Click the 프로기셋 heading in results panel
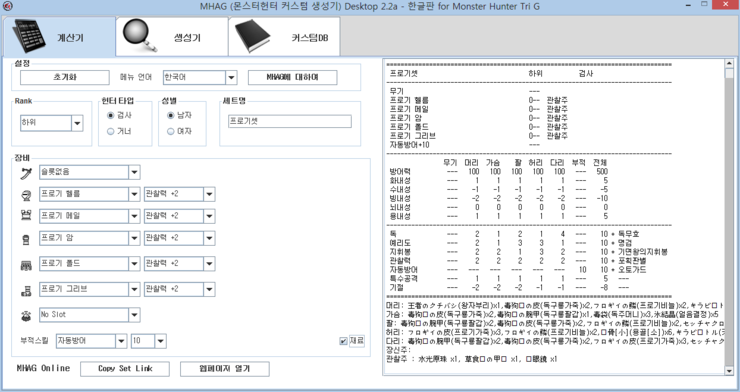Viewport: 740px width, 392px height. tap(404, 74)
